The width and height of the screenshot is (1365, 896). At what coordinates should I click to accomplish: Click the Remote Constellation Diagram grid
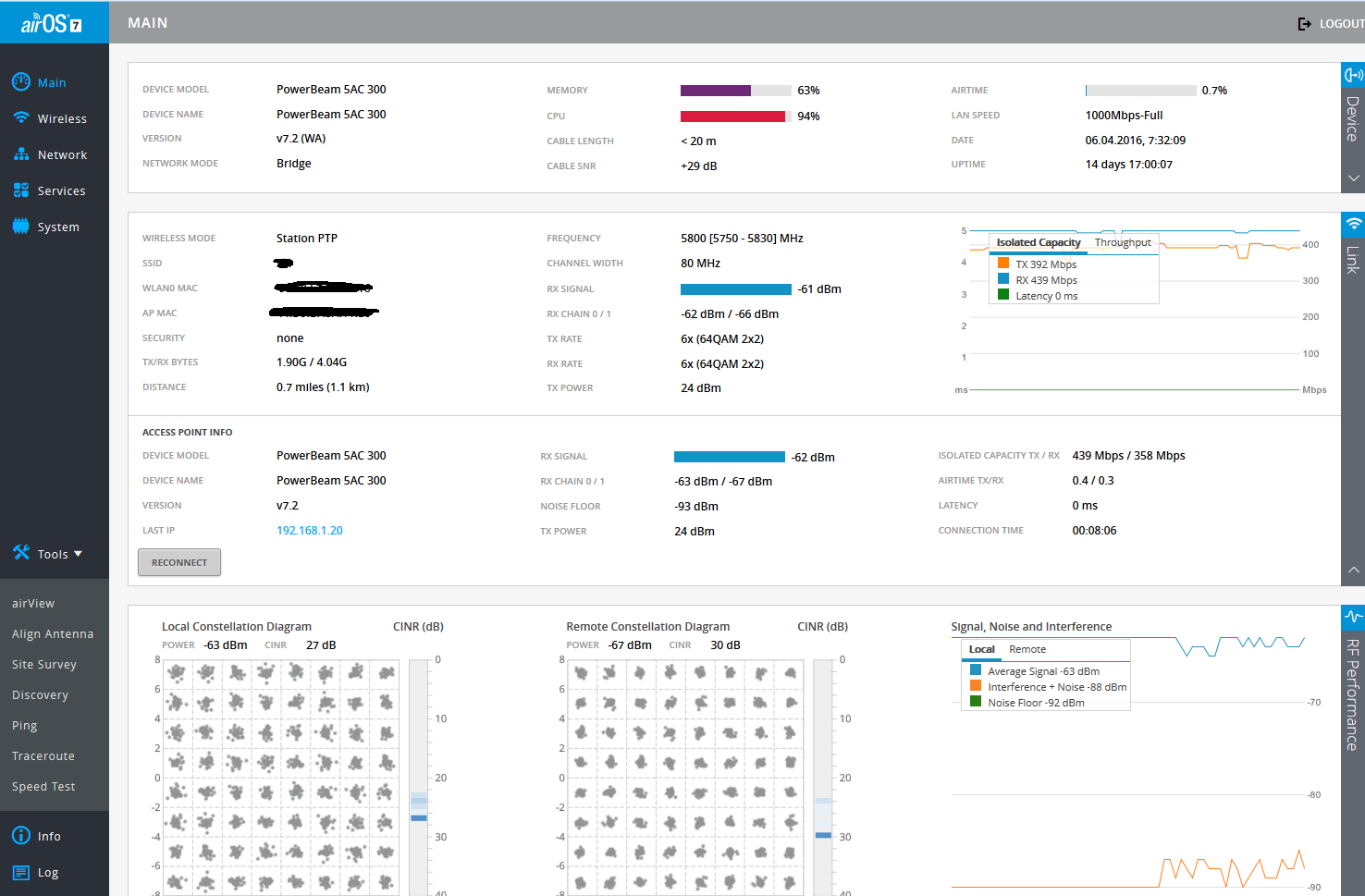click(x=685, y=777)
